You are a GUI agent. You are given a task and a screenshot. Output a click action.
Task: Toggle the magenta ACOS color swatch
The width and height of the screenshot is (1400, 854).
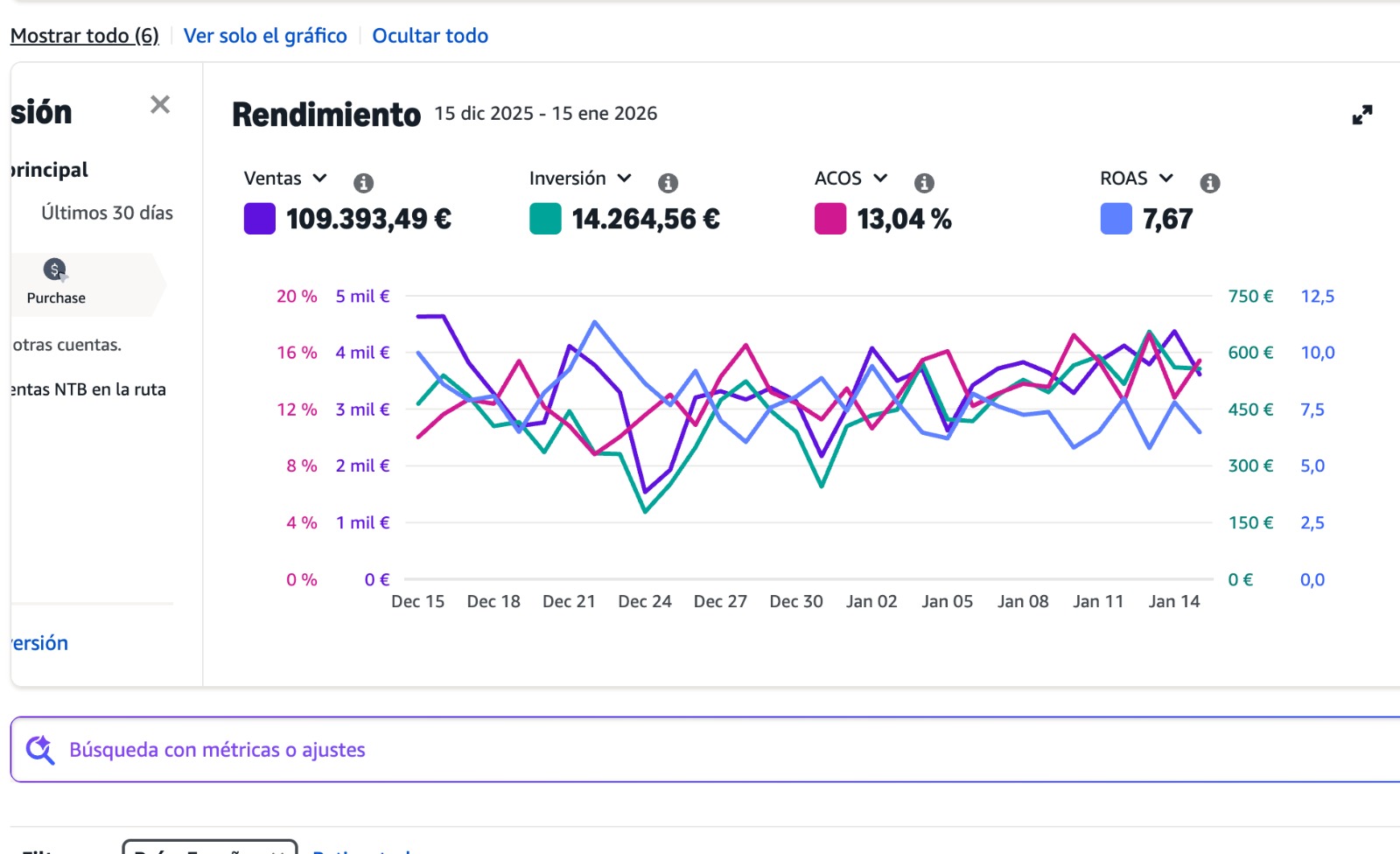[830, 219]
